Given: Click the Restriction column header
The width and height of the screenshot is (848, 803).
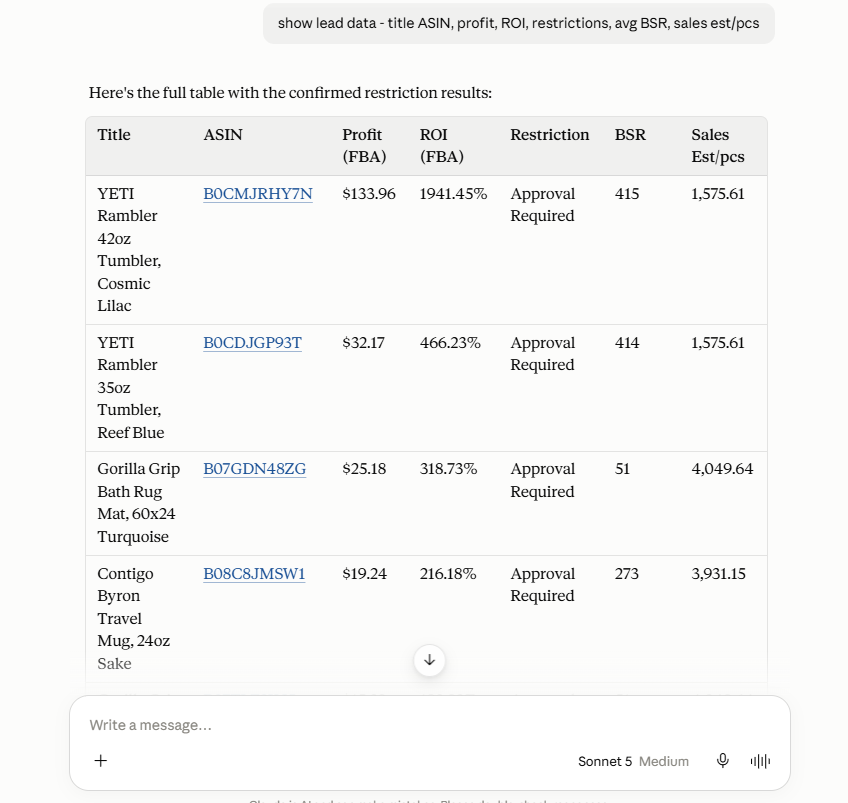Looking at the screenshot, I should coord(549,135).
